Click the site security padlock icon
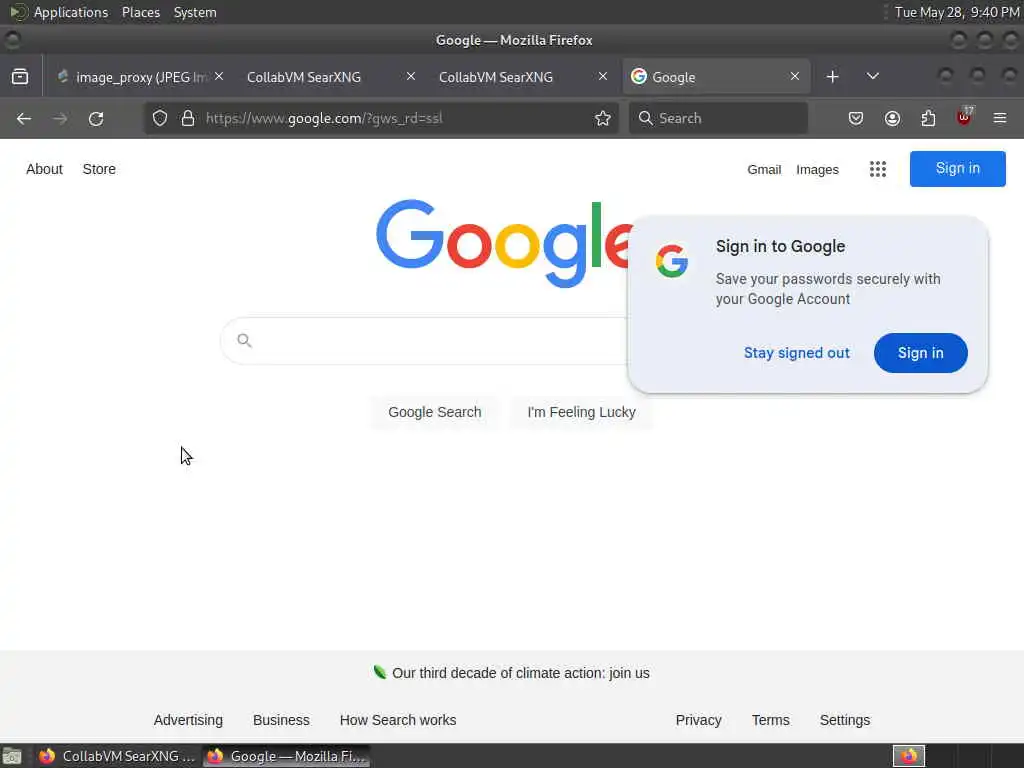1024x768 pixels. 188,118
